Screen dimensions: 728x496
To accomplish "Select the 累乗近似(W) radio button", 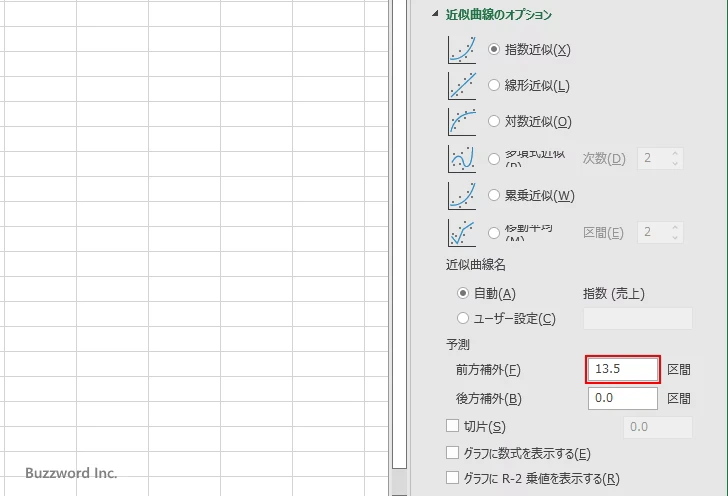I will point(494,195).
